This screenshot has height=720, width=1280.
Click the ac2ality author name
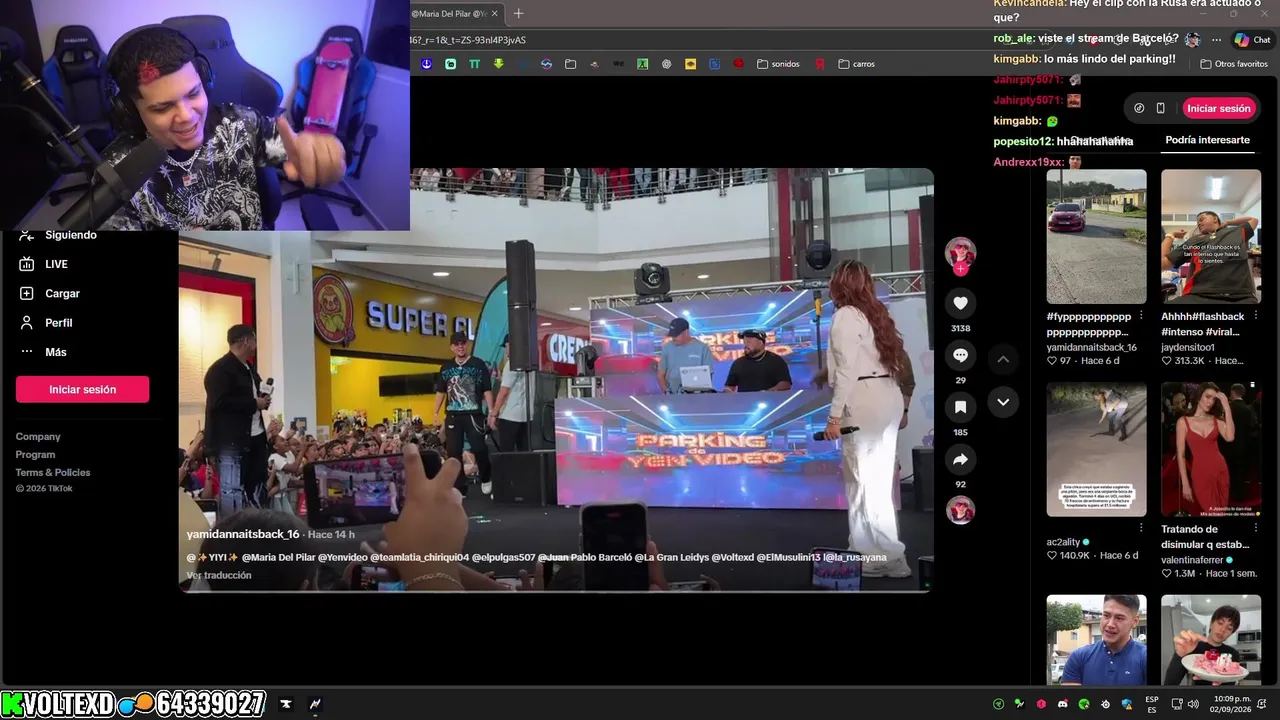pyautogui.click(x=1063, y=542)
